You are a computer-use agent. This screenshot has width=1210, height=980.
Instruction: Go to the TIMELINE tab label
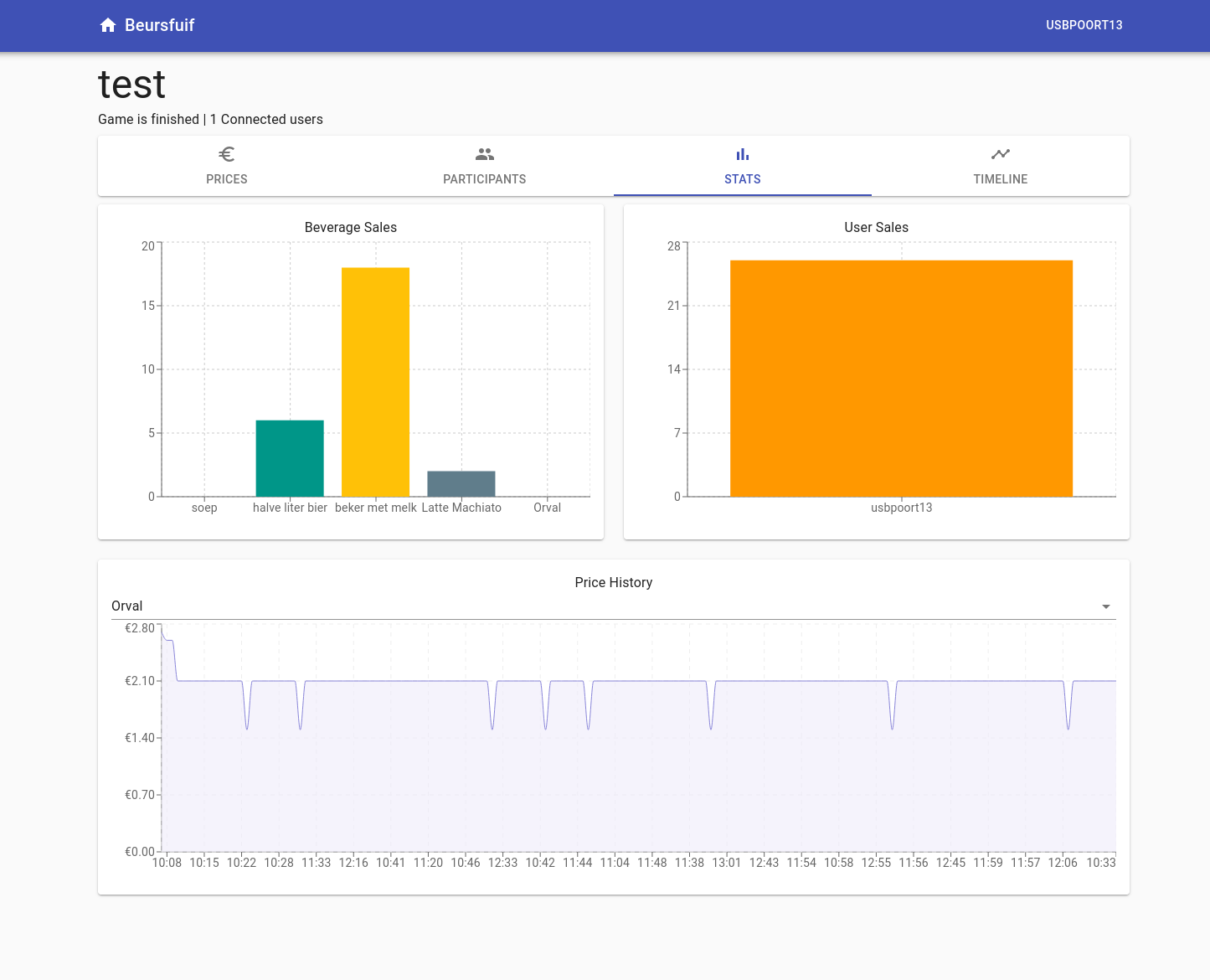coord(1001,179)
